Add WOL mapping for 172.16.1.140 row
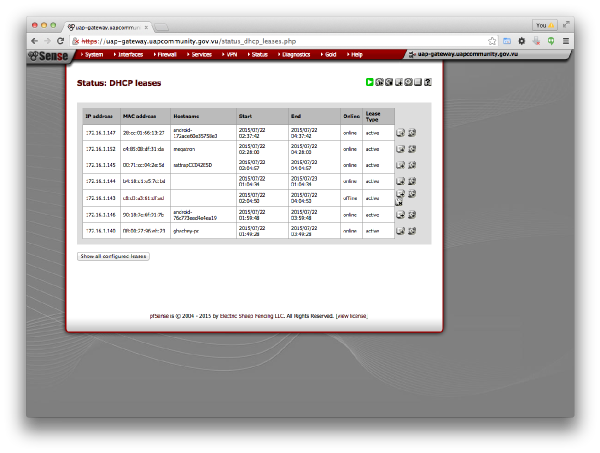Viewport: 600px width, 453px height. 412,231
